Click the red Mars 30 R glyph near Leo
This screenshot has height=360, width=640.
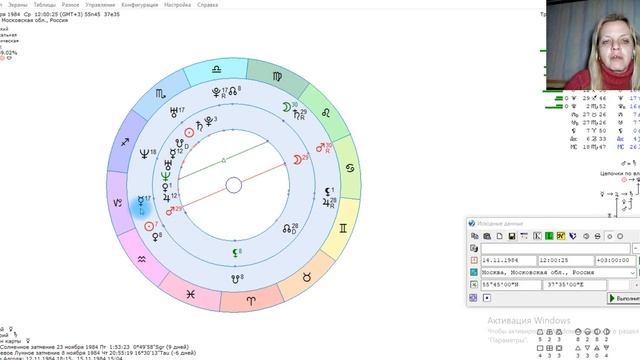pyautogui.click(x=321, y=148)
